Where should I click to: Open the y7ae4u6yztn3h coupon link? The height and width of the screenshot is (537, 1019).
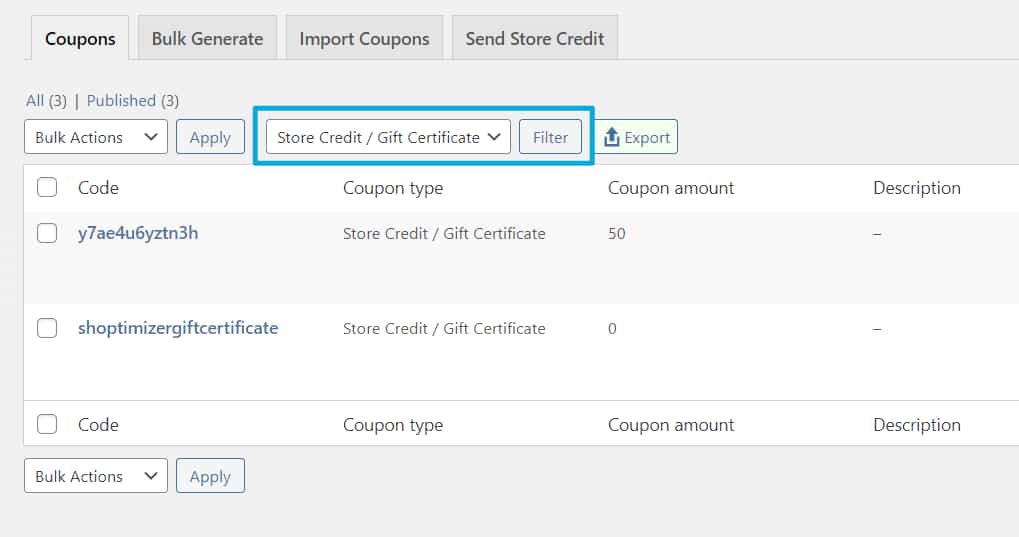coord(138,233)
